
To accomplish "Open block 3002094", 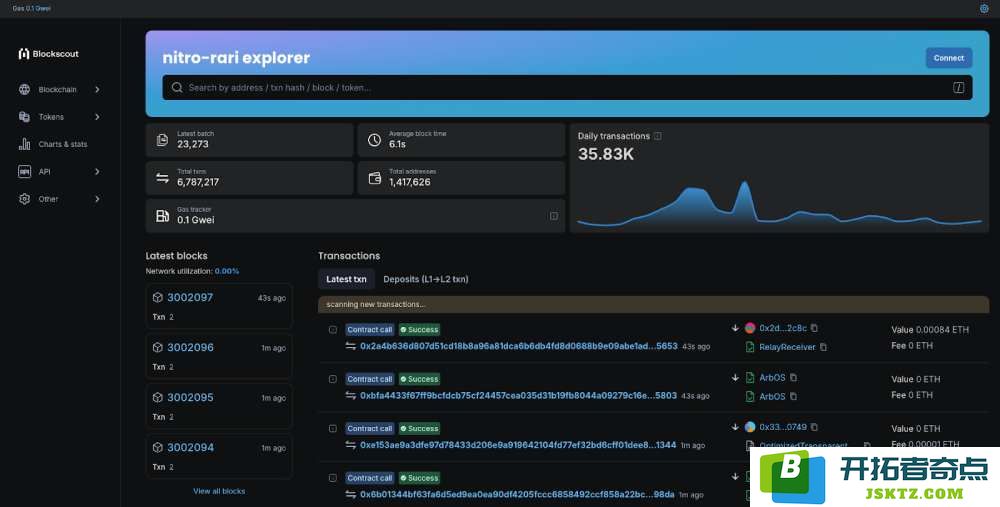I will pos(190,447).
